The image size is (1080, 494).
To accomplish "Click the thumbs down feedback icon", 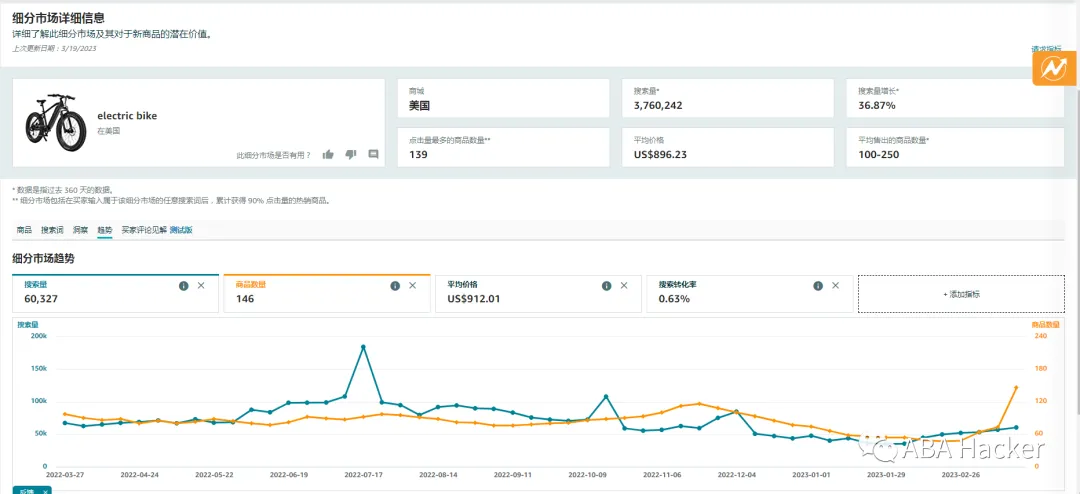I will (351, 154).
